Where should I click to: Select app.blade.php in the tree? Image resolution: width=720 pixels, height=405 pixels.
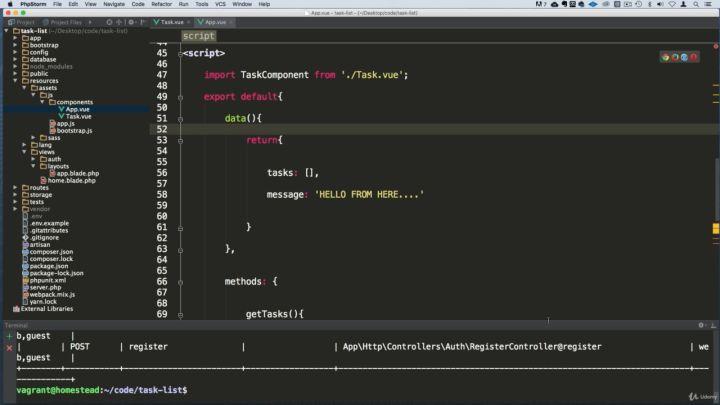(x=78, y=173)
